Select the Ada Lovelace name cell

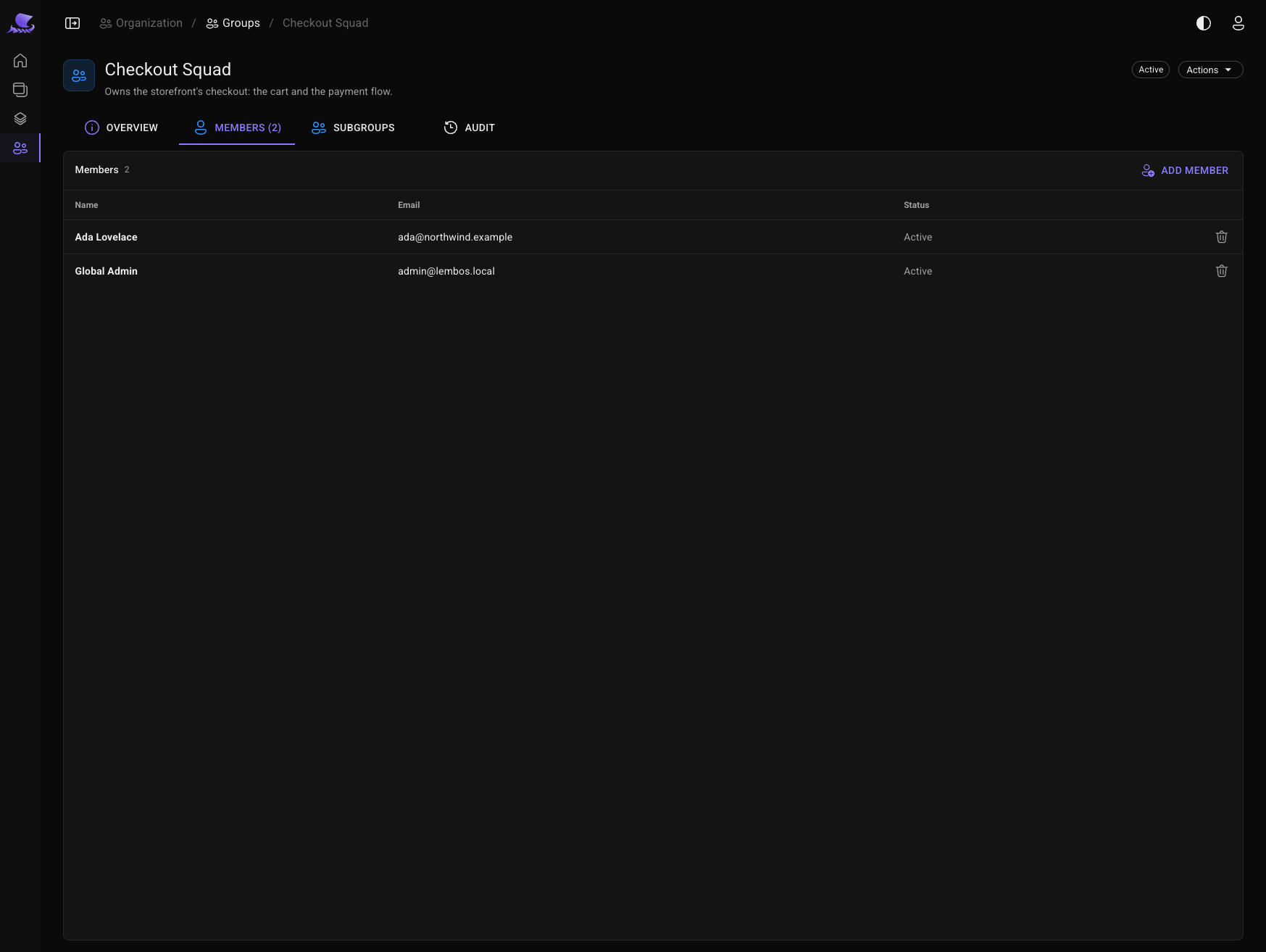106,237
